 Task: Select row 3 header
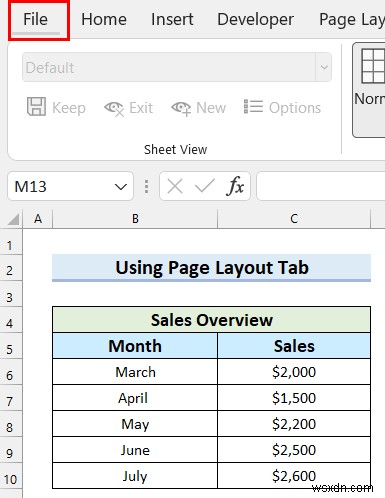coord(11,294)
